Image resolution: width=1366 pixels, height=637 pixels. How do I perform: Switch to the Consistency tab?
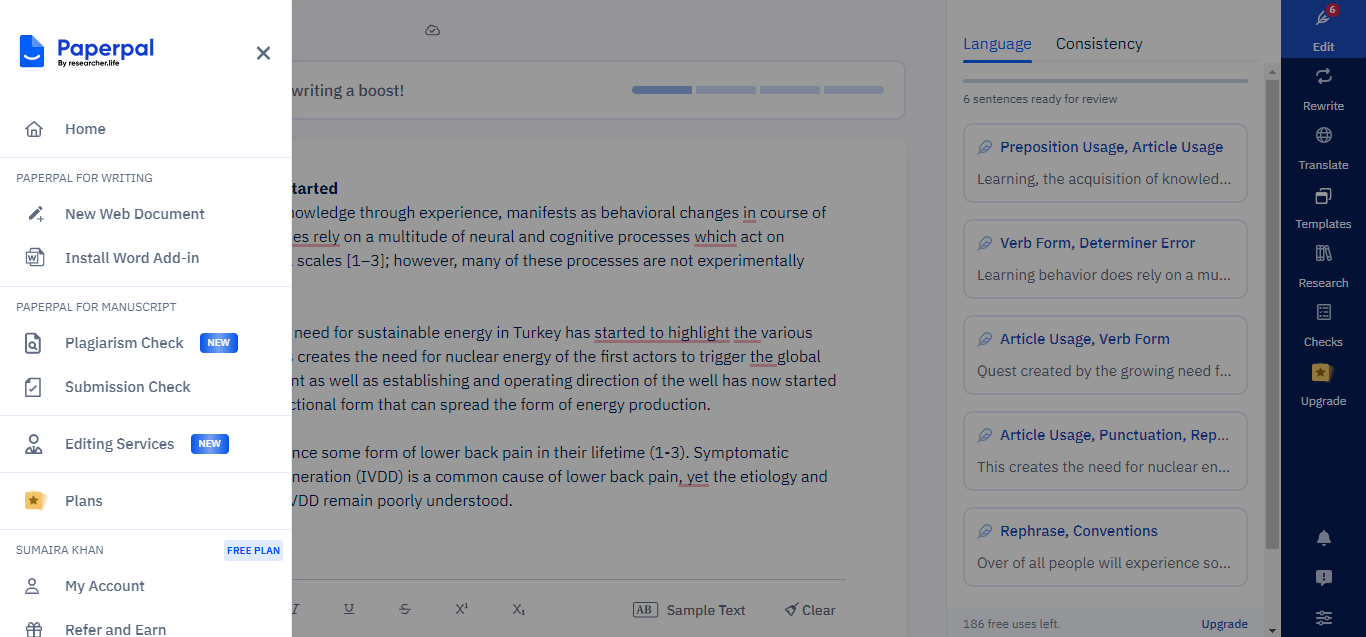click(1099, 44)
